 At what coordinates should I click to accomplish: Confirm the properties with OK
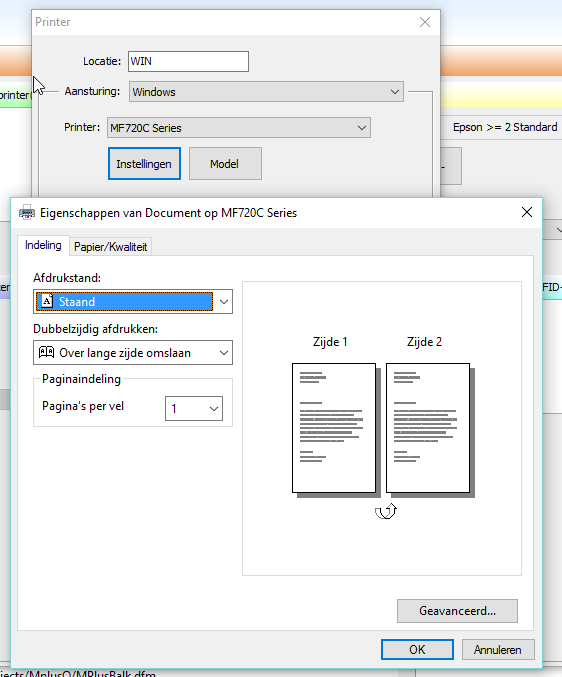click(x=417, y=649)
